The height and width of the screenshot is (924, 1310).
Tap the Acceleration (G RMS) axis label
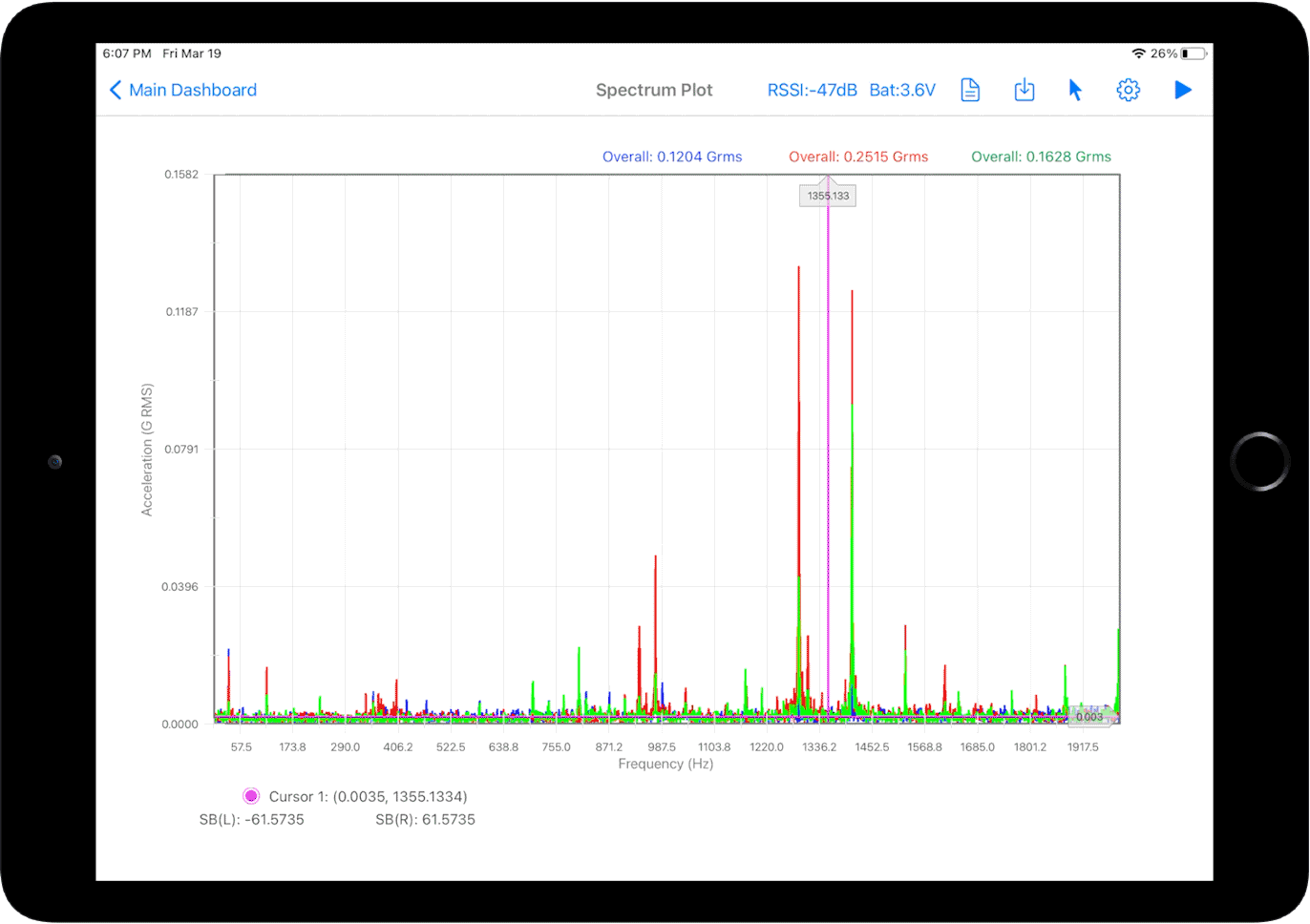click(x=147, y=450)
